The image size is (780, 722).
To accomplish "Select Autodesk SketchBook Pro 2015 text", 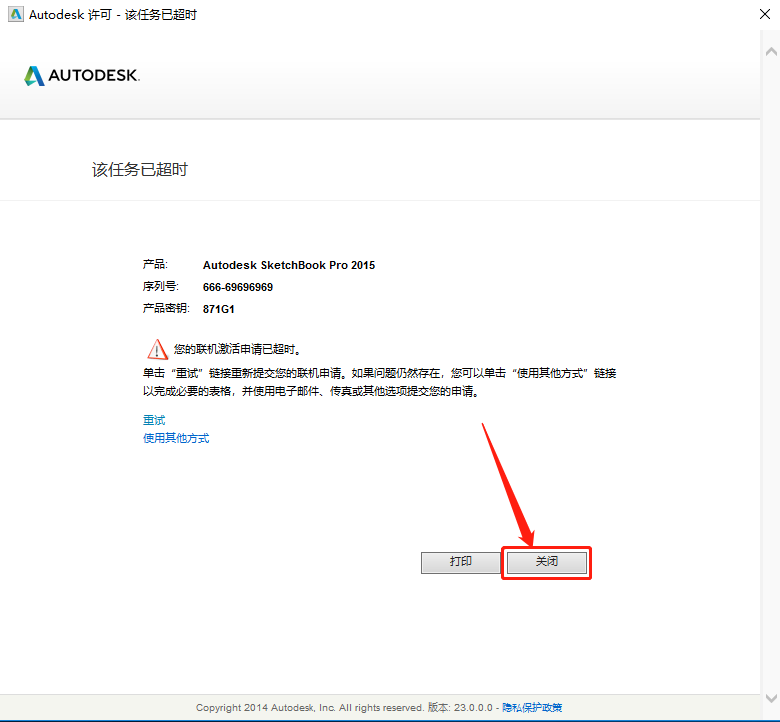I will click(x=289, y=265).
